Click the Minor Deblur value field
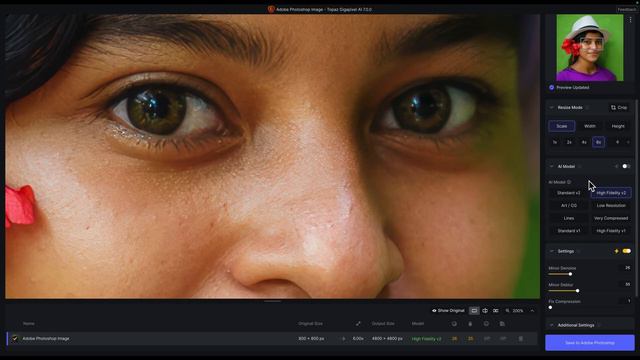This screenshot has width=640, height=360. click(626, 284)
